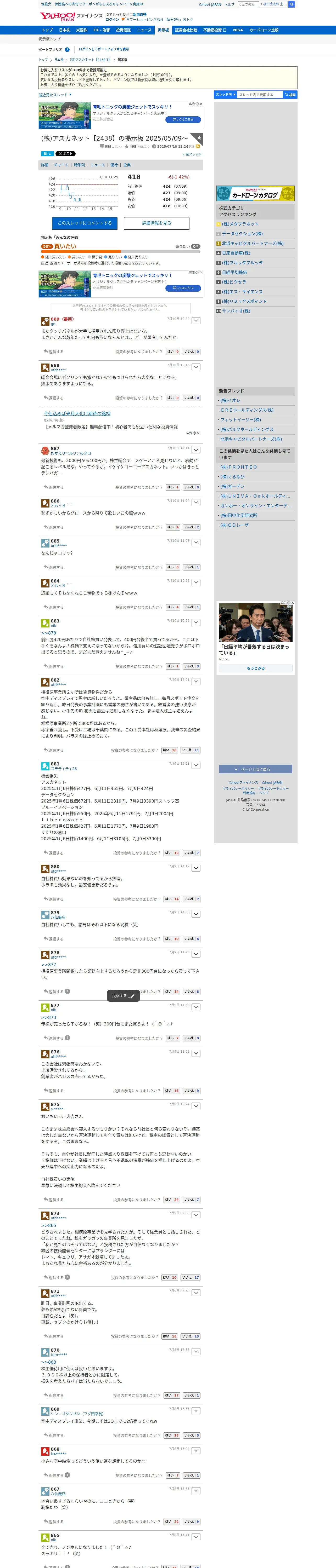Vote はい on post 886

click(x=173, y=527)
